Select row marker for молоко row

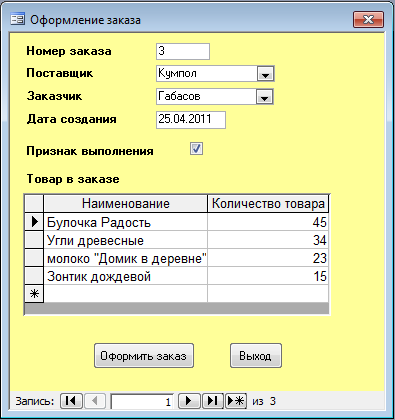34,258
